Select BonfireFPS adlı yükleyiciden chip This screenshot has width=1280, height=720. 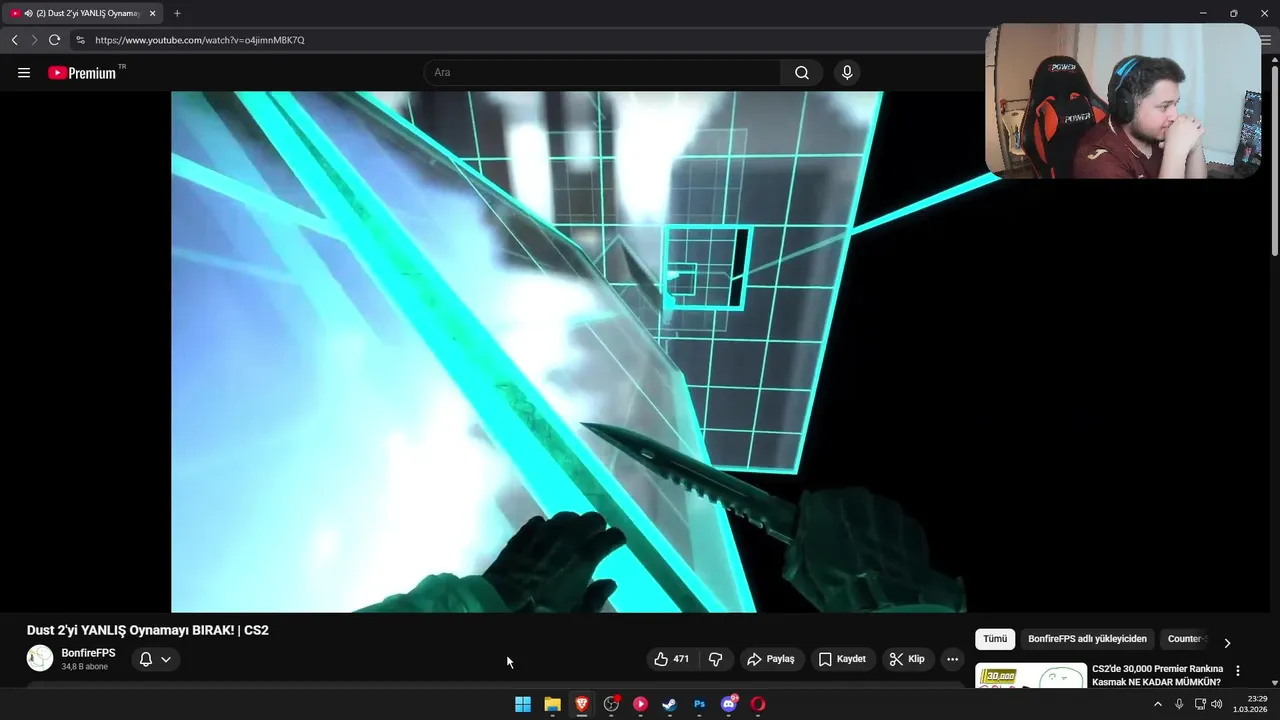point(1087,639)
